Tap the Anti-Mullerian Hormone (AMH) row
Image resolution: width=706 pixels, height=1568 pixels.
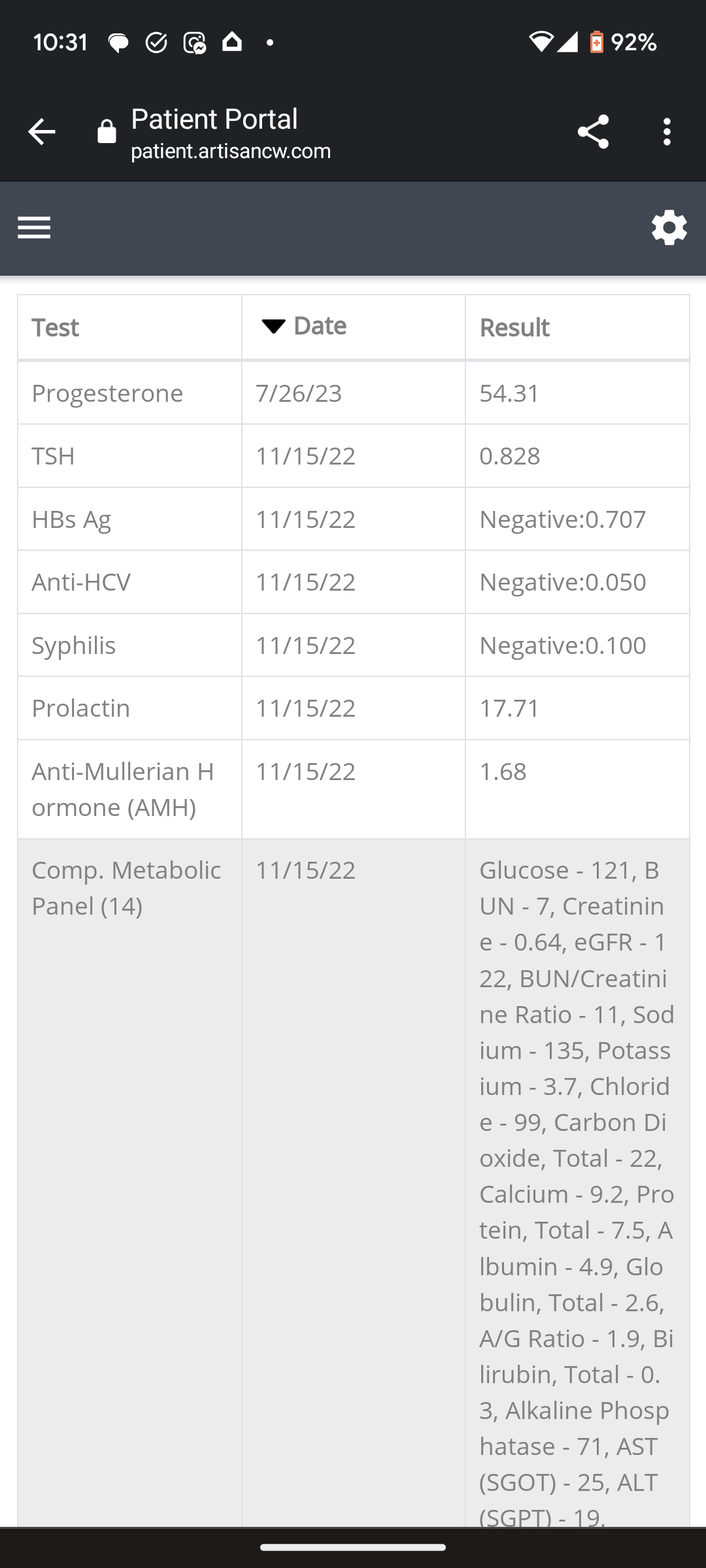pyautogui.click(x=123, y=789)
